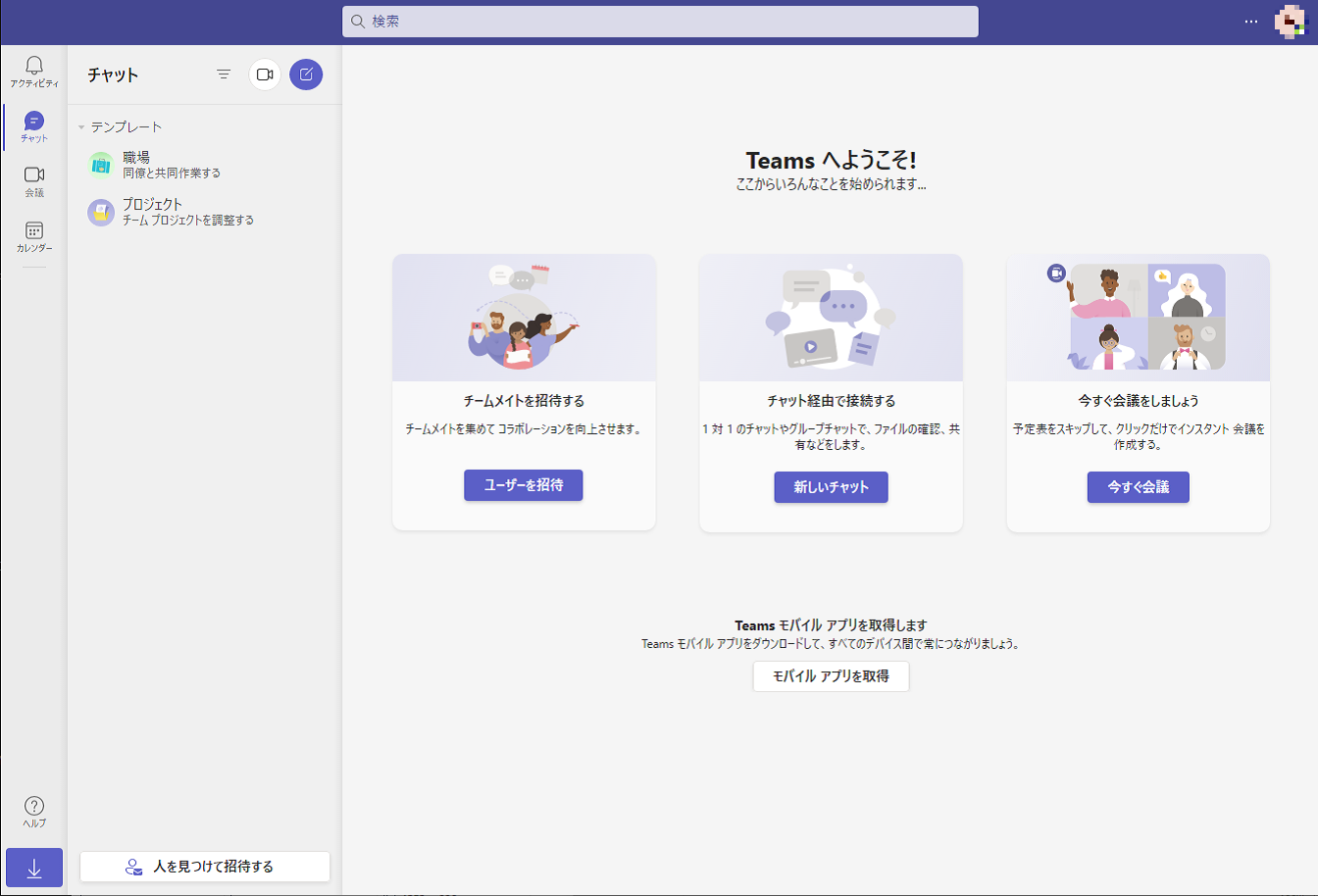This screenshot has height=896, width=1318.
Task: Open the カレンダー (Calendar) sidebar icon
Action: (33, 238)
